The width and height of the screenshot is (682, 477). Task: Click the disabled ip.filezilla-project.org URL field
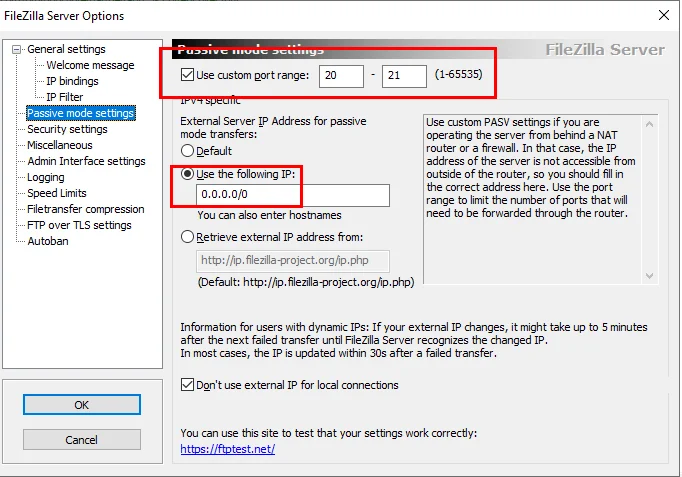pyautogui.click(x=293, y=261)
